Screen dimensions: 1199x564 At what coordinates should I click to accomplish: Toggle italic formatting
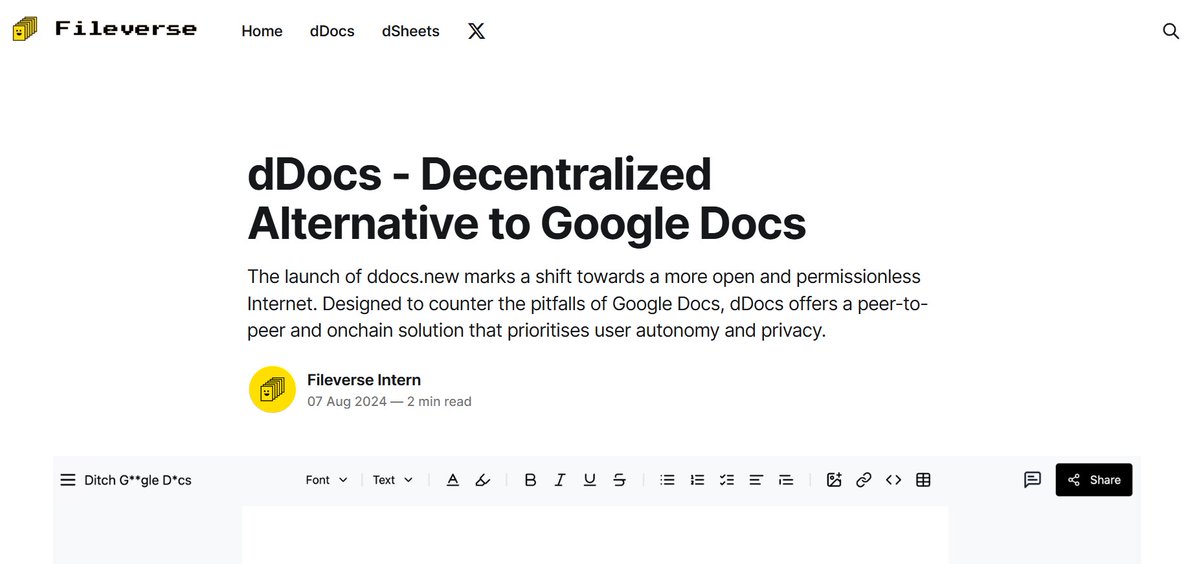(x=560, y=480)
